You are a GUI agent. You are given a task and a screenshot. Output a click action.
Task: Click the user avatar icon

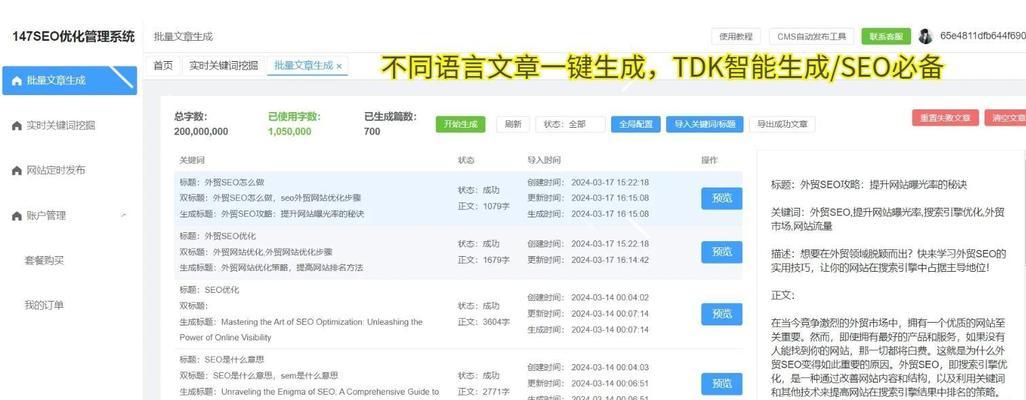[925, 36]
